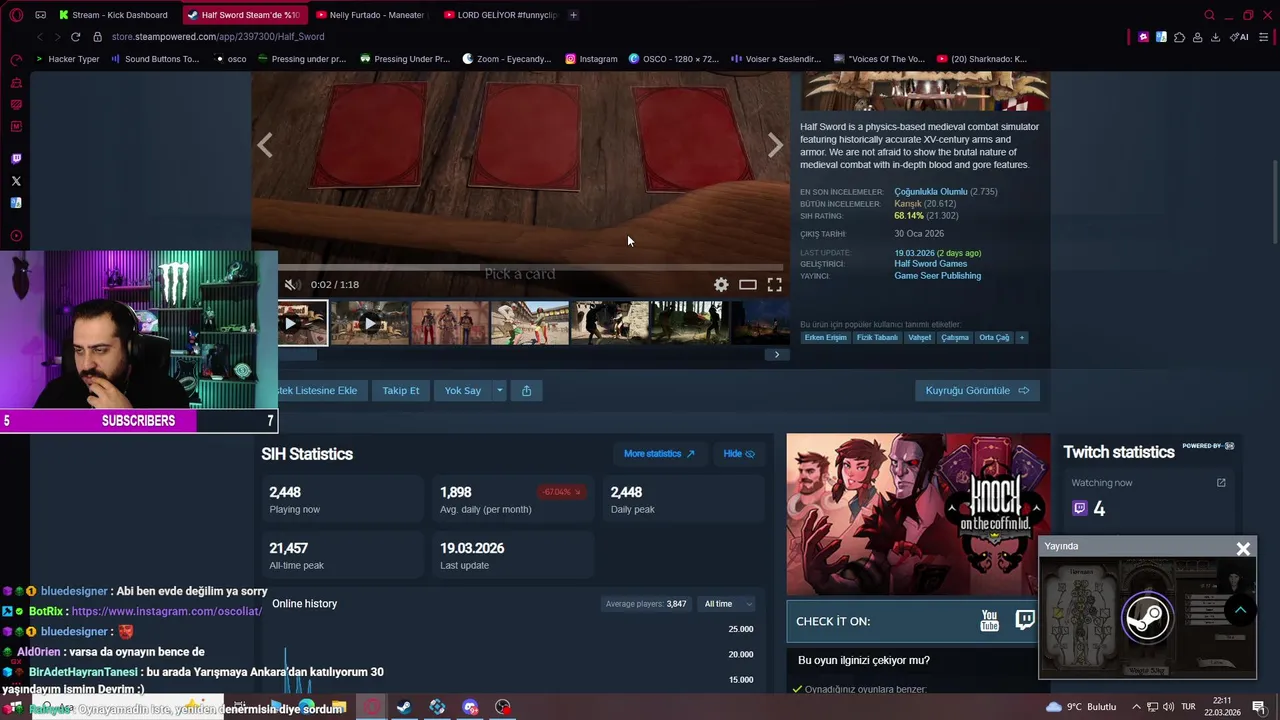Show hidden system tray icons
Image resolution: width=1280 pixels, height=720 pixels.
pos(1137,707)
